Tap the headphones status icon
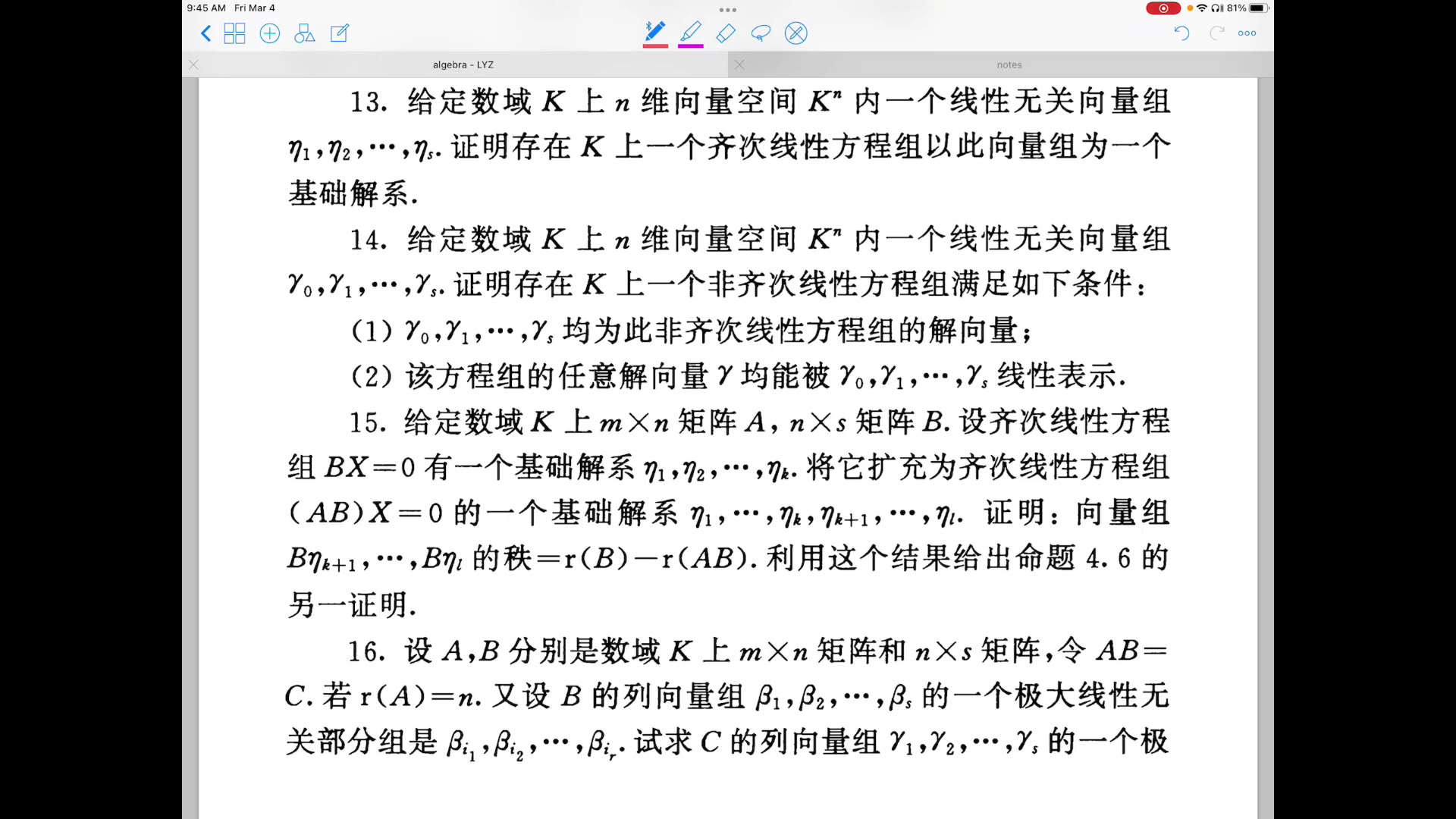Viewport: 1456px width, 819px height. (x=1217, y=8)
